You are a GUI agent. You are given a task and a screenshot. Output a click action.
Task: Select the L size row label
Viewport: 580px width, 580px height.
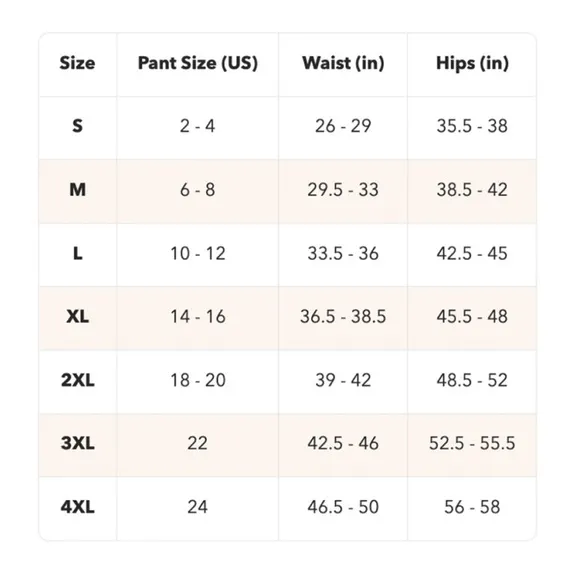[77, 254]
